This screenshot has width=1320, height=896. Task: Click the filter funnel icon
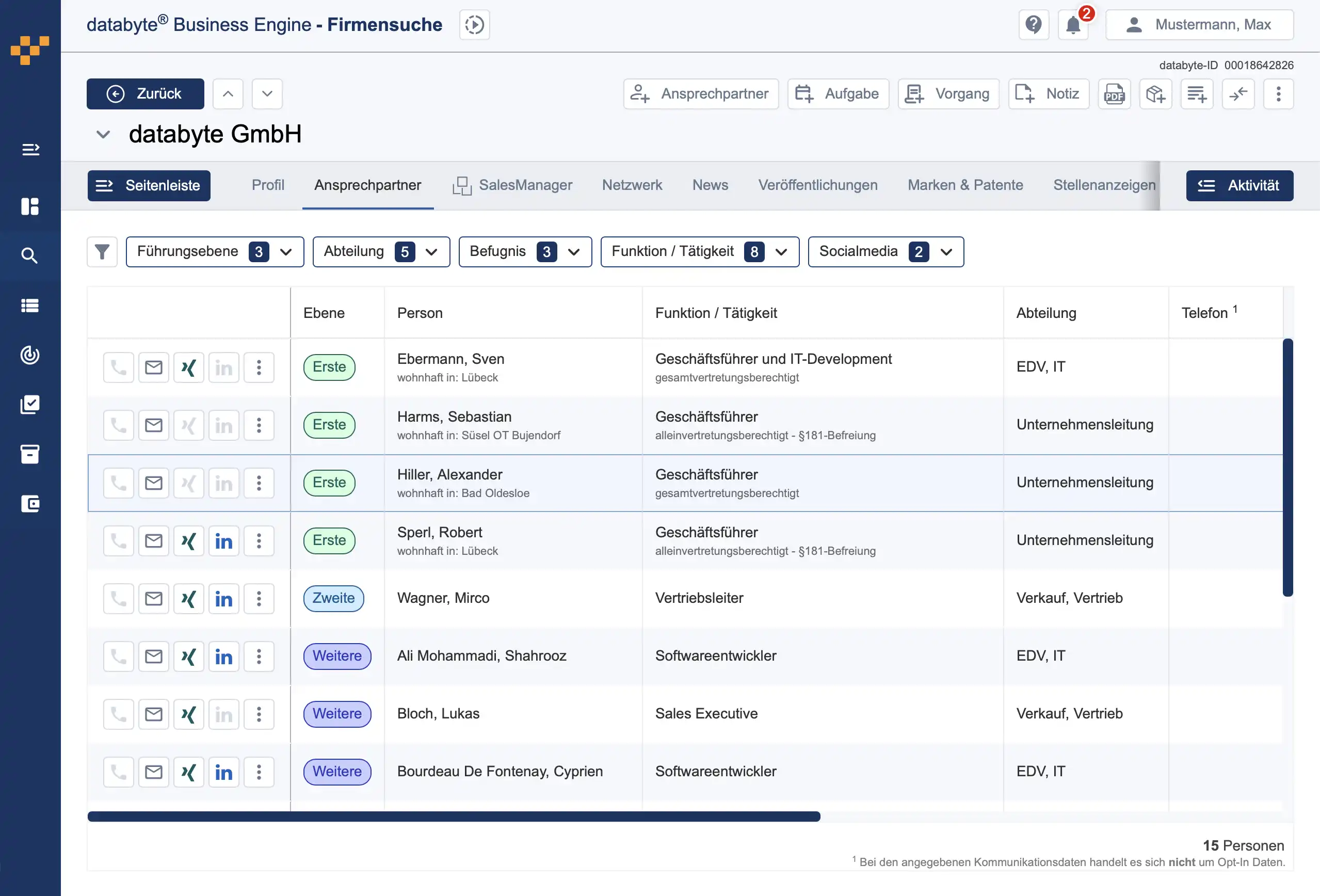tap(102, 252)
